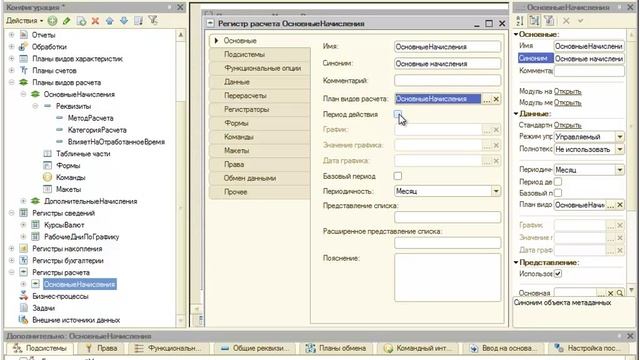Collapse the Основные section in properties panel
Image resolution: width=640 pixels, height=360 pixels.
(516, 34)
